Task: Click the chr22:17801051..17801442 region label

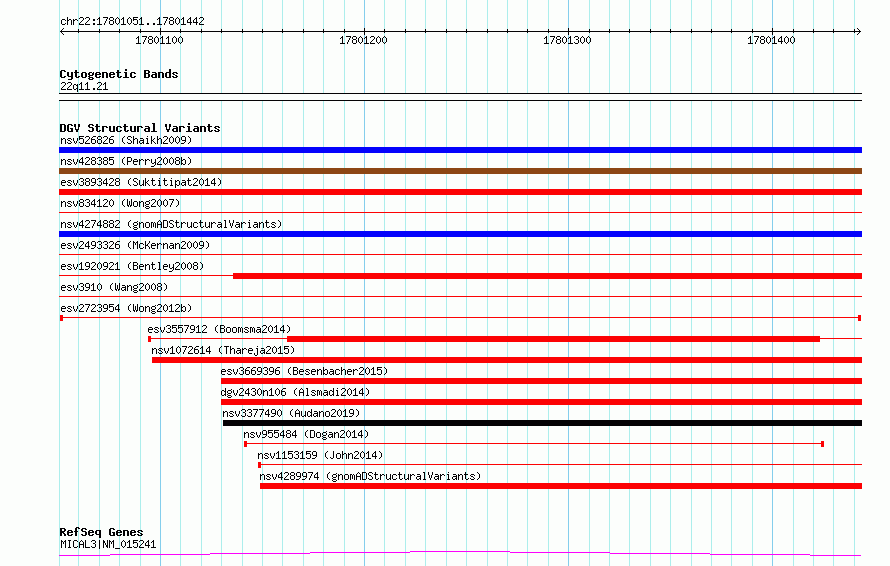Action: (x=132, y=22)
